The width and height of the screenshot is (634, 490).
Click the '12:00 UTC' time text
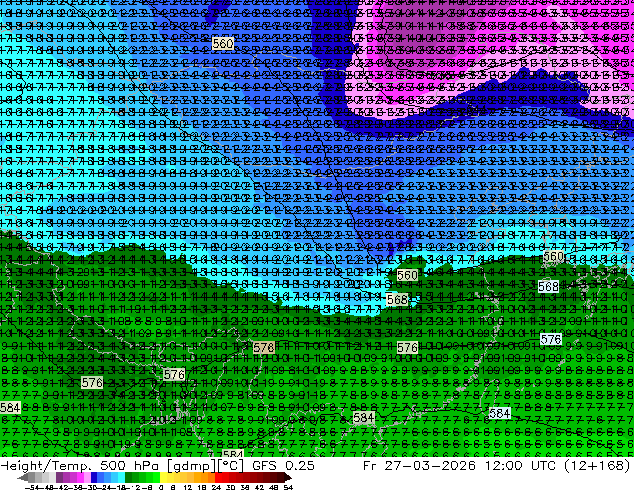521,465
